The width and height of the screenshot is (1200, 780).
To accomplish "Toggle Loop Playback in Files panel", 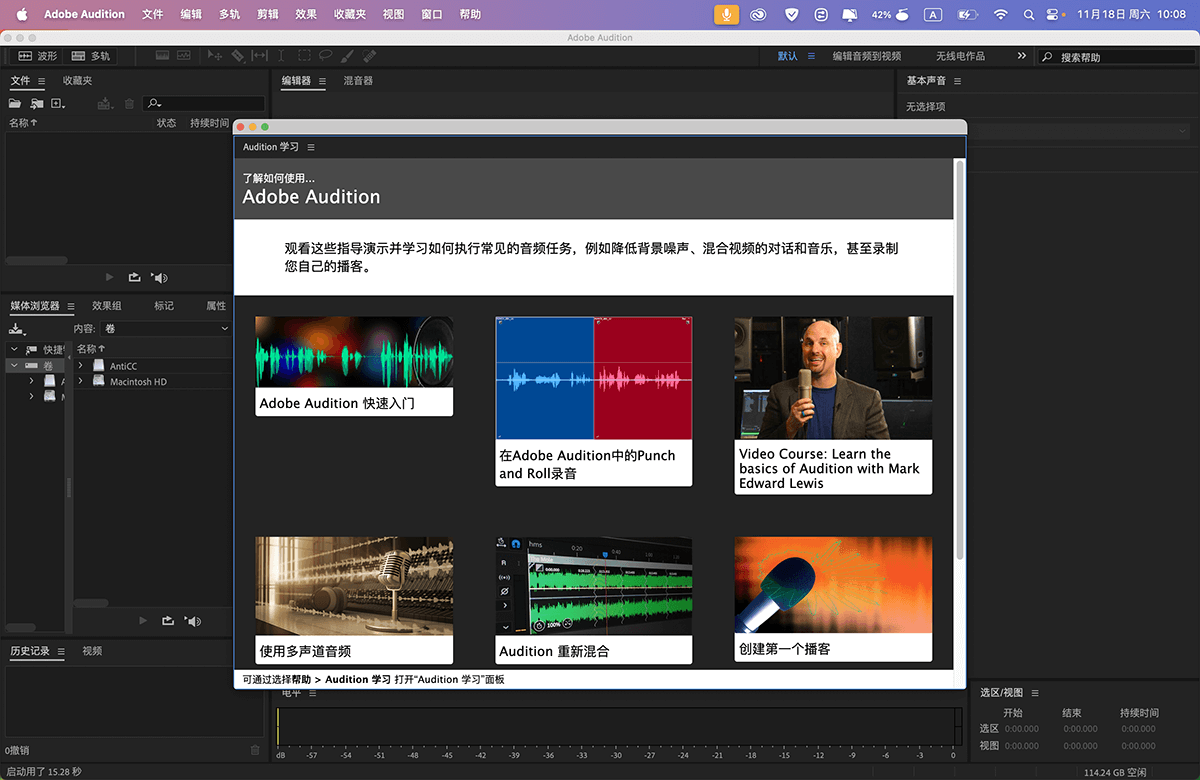I will (134, 277).
